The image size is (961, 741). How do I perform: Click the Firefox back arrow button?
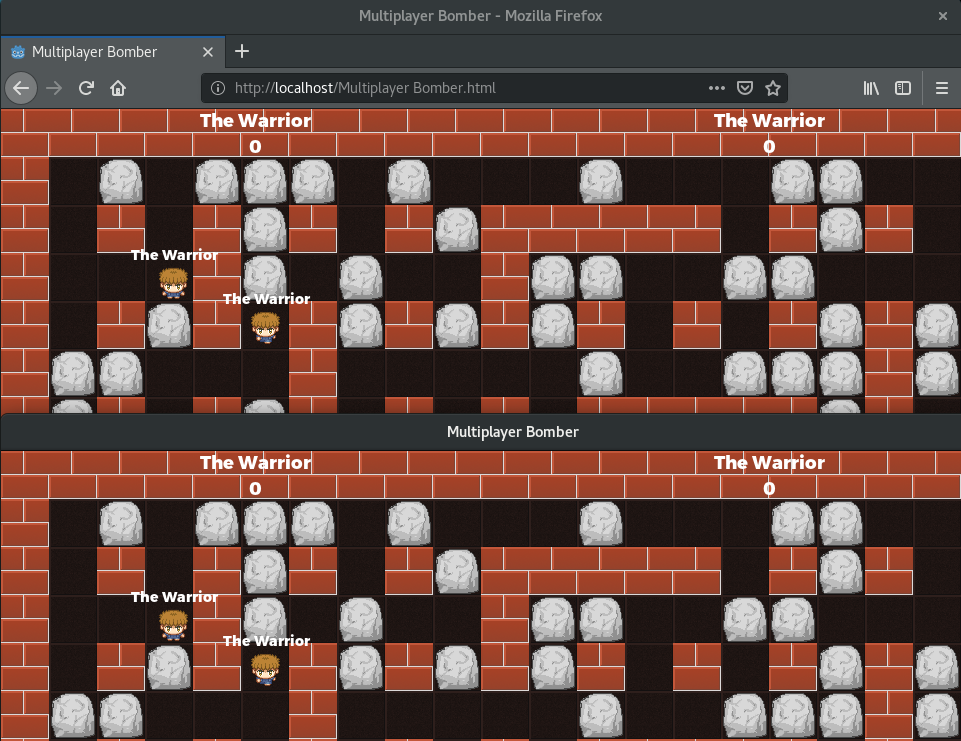21,88
